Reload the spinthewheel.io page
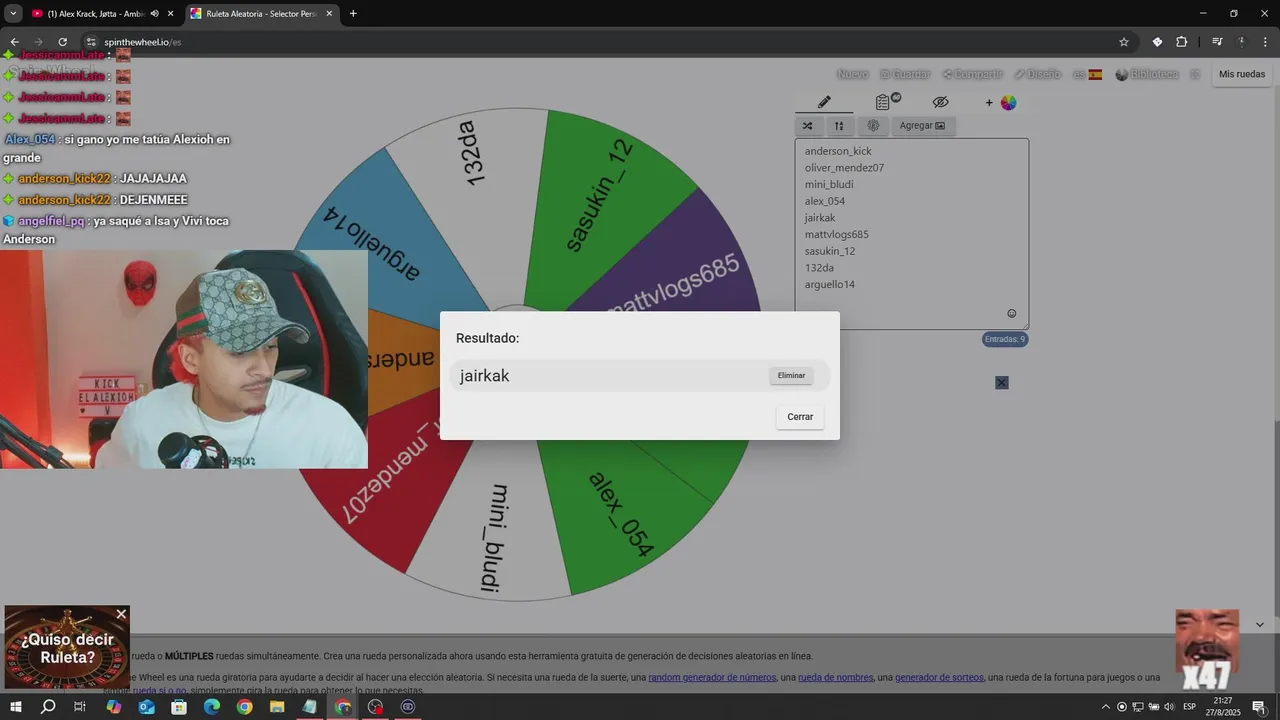The height and width of the screenshot is (720, 1280). [x=62, y=42]
